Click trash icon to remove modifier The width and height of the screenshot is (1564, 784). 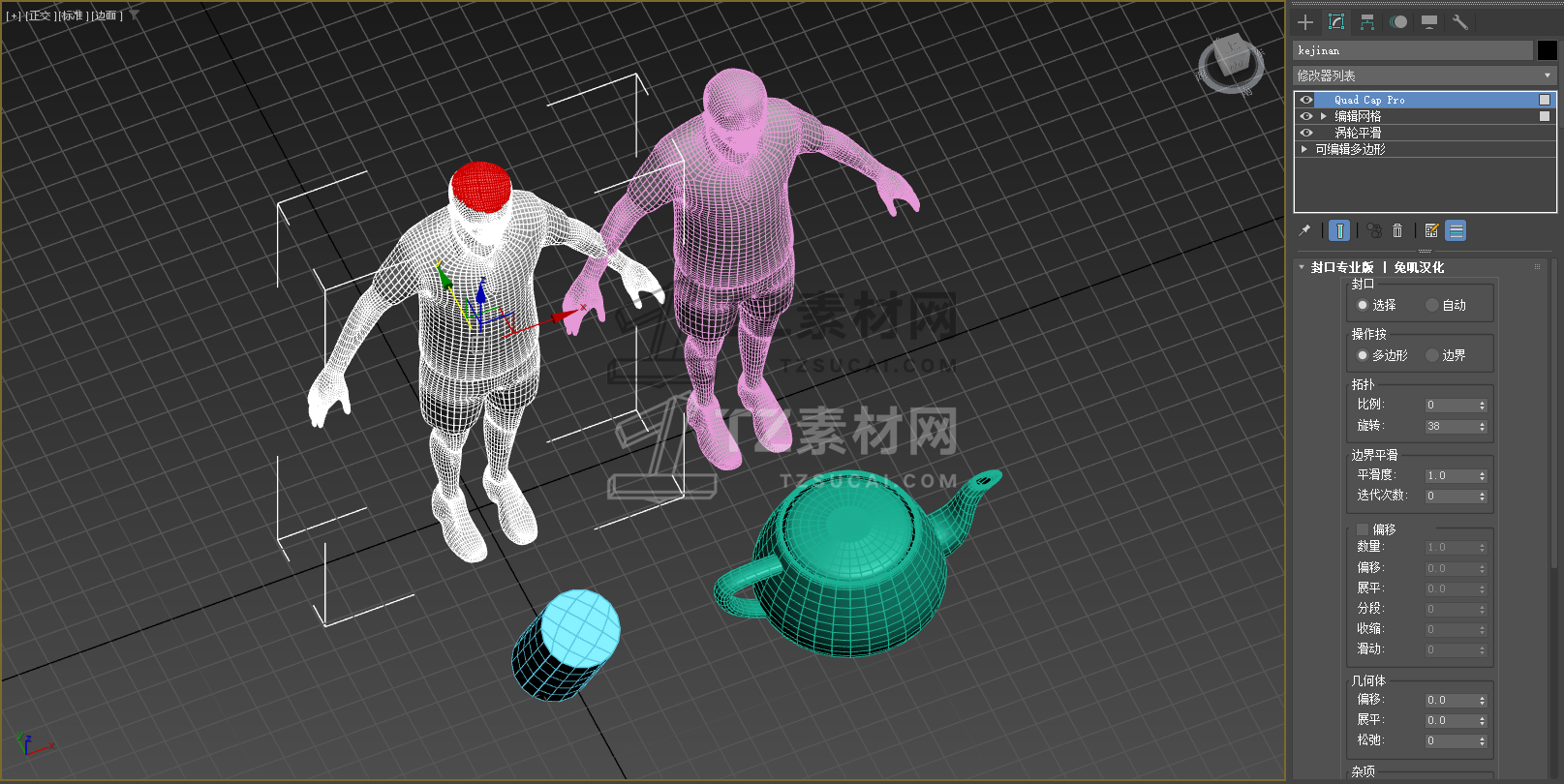pyautogui.click(x=1397, y=230)
